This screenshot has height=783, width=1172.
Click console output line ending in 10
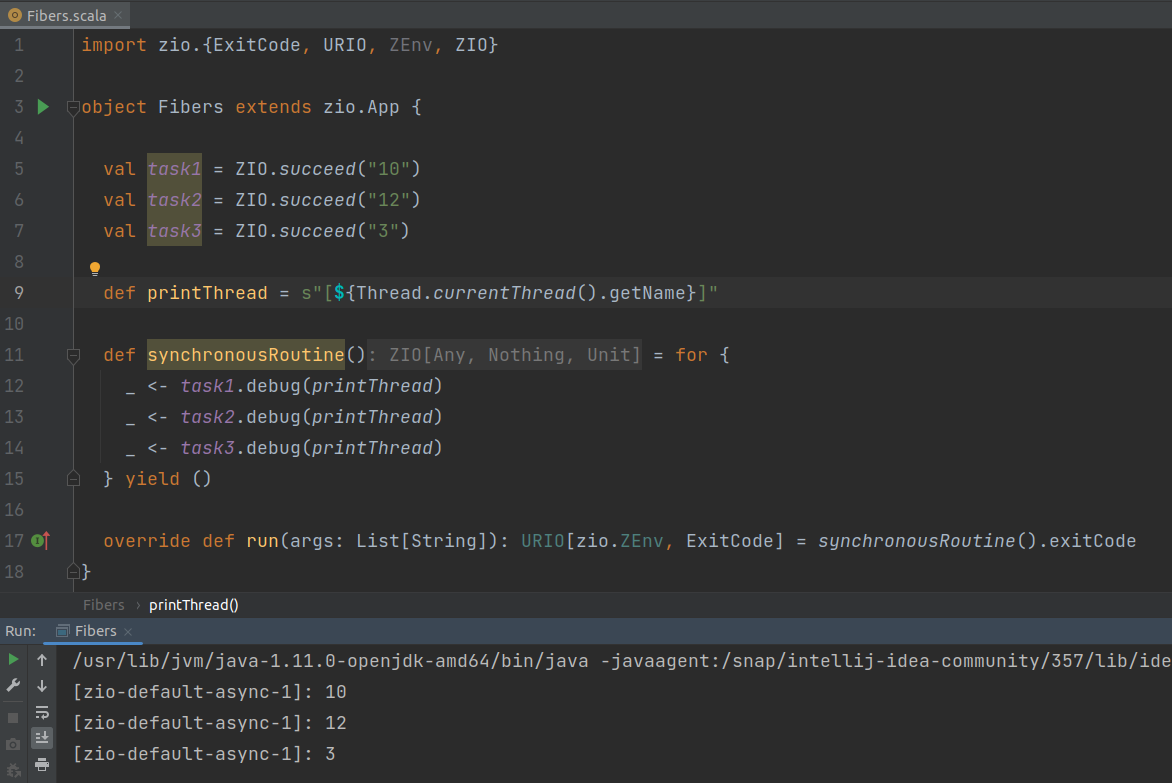[x=209, y=692]
